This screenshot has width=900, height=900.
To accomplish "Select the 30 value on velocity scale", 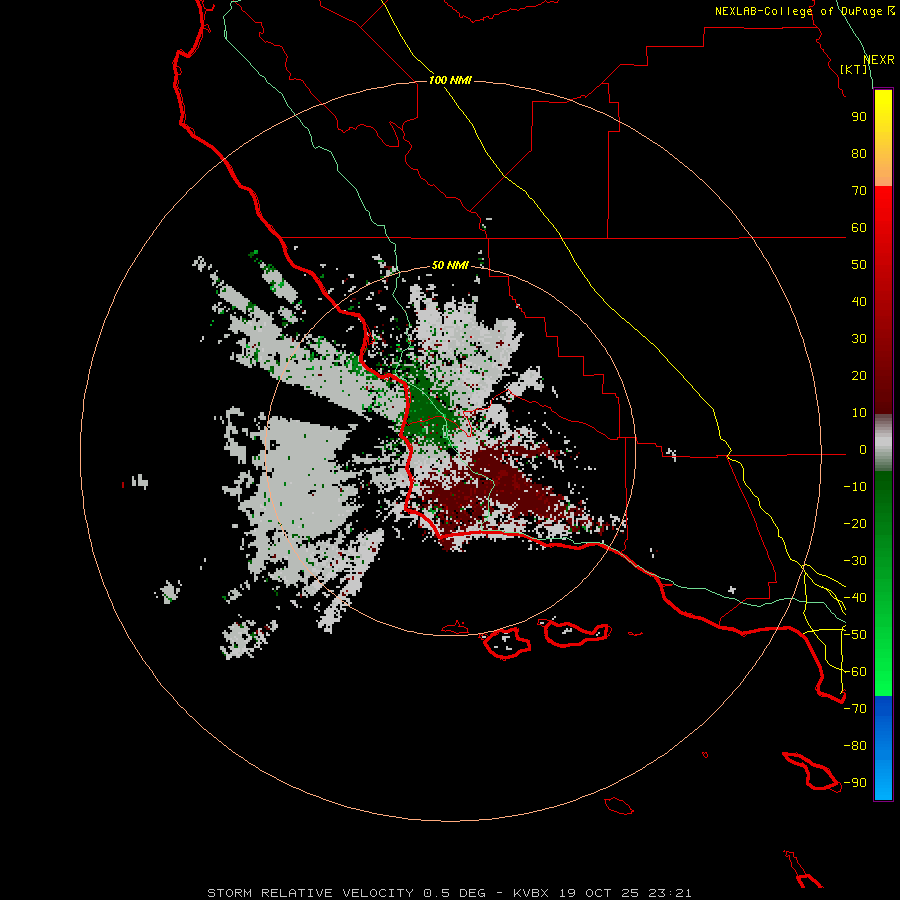I will click(859, 339).
